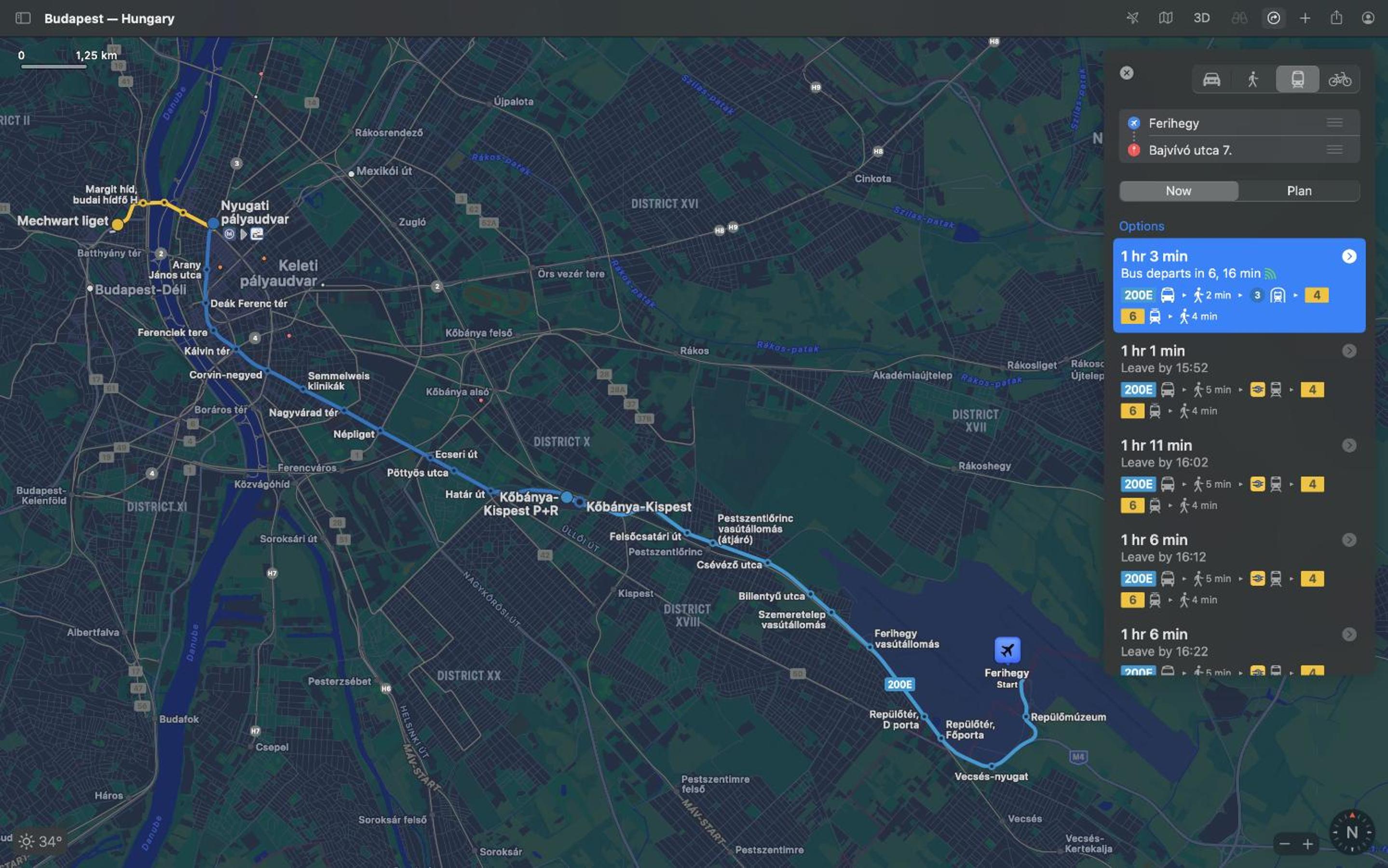Screen dimensions: 1388x868
Task: Choose the Now departure option
Action: click(x=1179, y=191)
